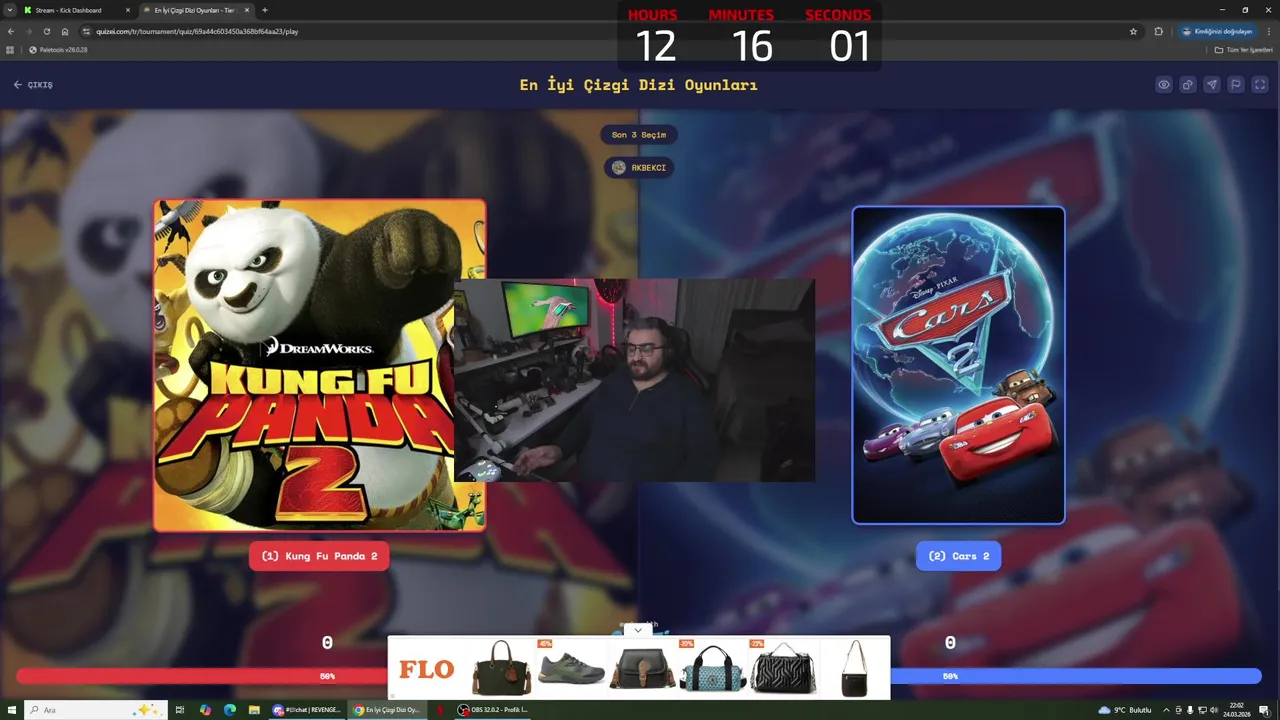The image size is (1280, 720).
Task: Open Paletools v26.0.28 bookmark
Action: click(x=58, y=49)
